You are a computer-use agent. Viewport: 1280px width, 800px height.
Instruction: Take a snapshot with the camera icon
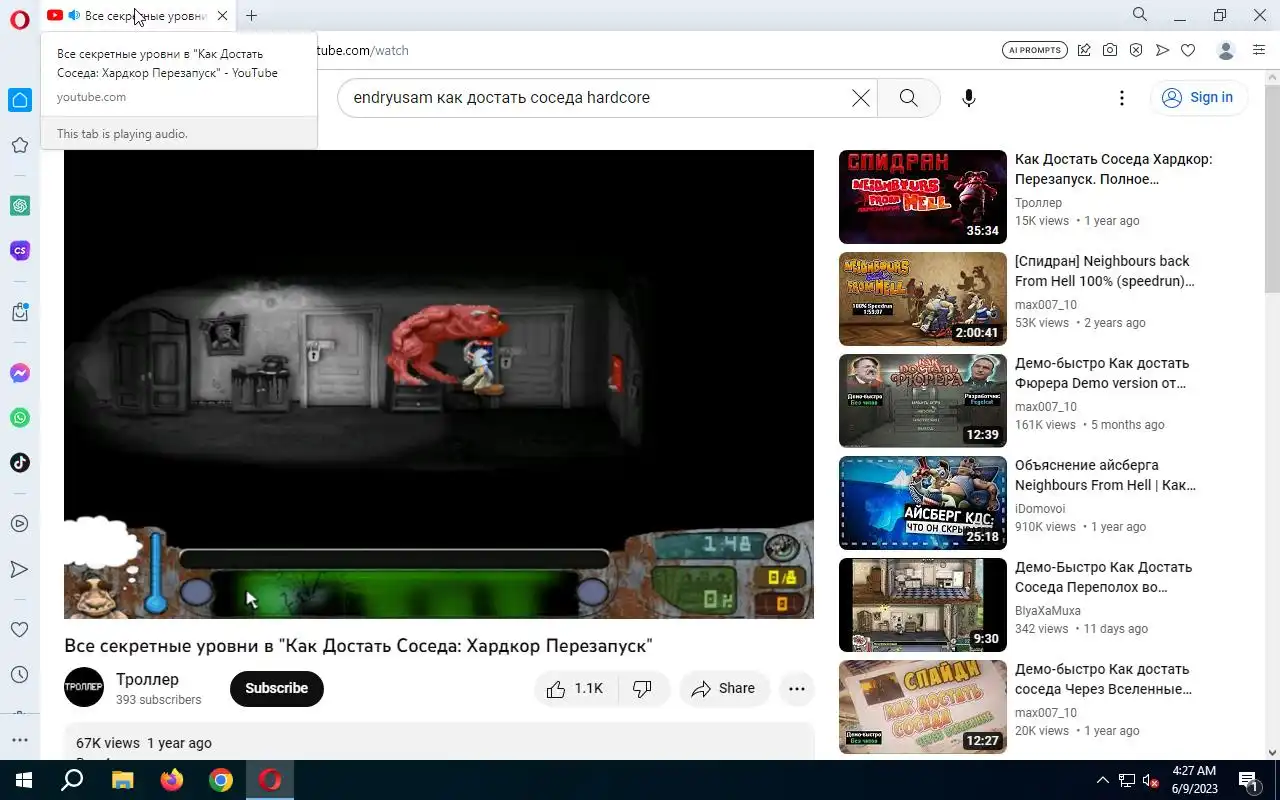[1110, 50]
